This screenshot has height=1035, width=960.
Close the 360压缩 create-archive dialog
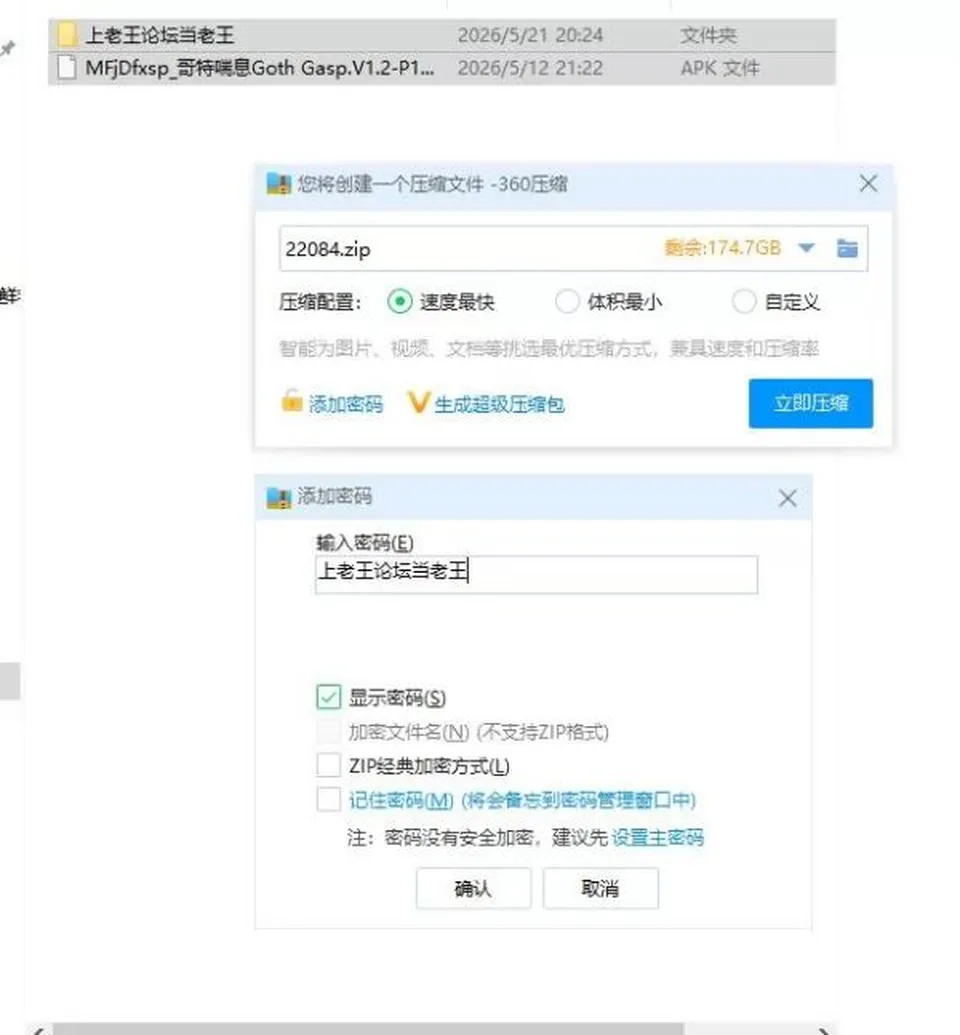point(868,184)
